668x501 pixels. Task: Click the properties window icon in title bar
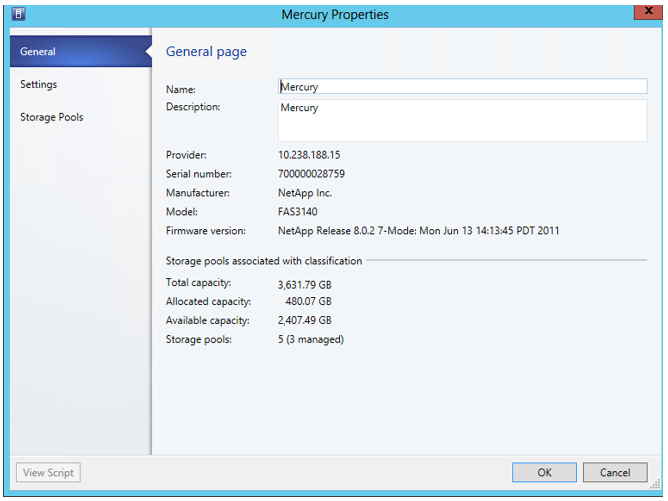coord(18,14)
